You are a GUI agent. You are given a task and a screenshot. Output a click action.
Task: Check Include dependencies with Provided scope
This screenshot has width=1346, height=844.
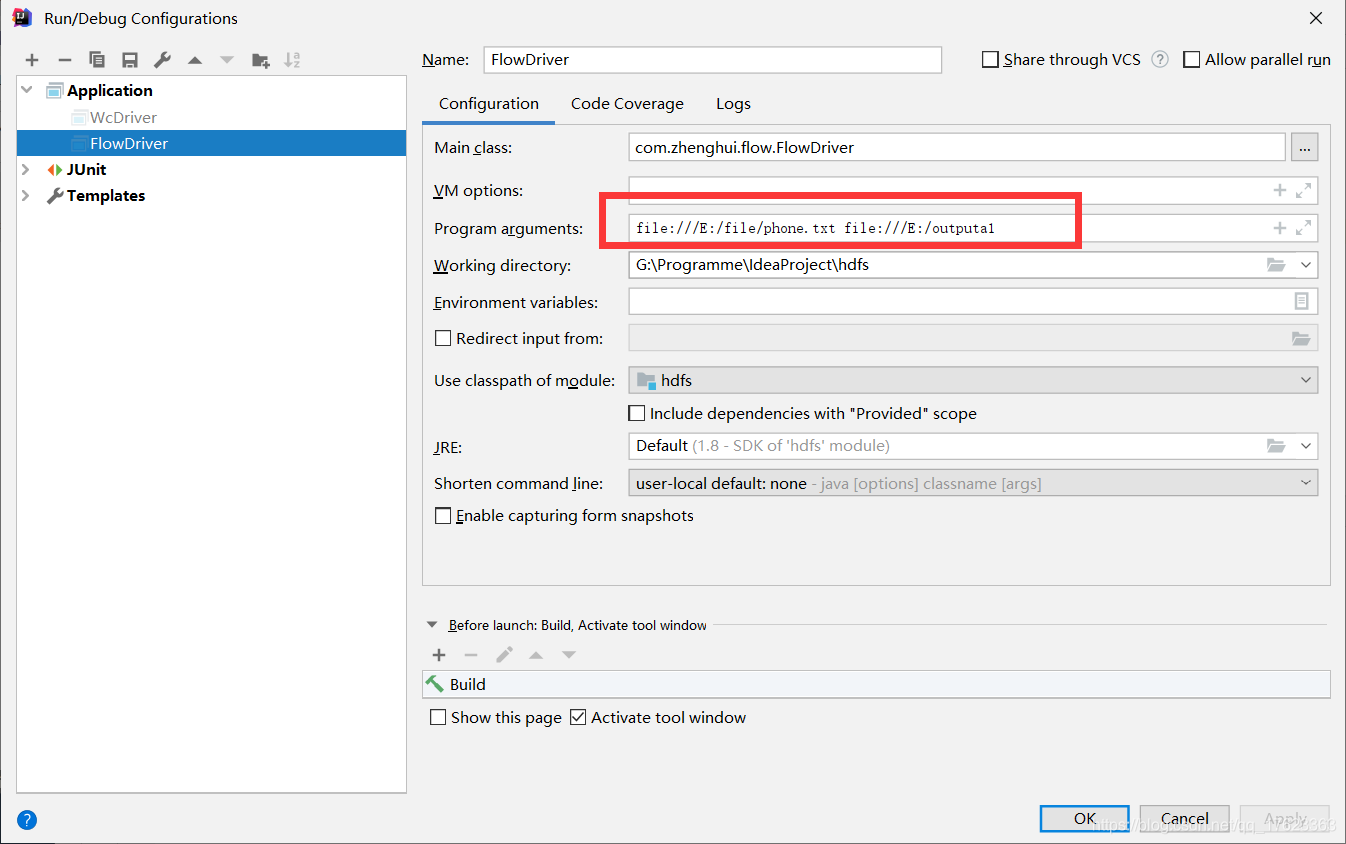[x=636, y=413]
